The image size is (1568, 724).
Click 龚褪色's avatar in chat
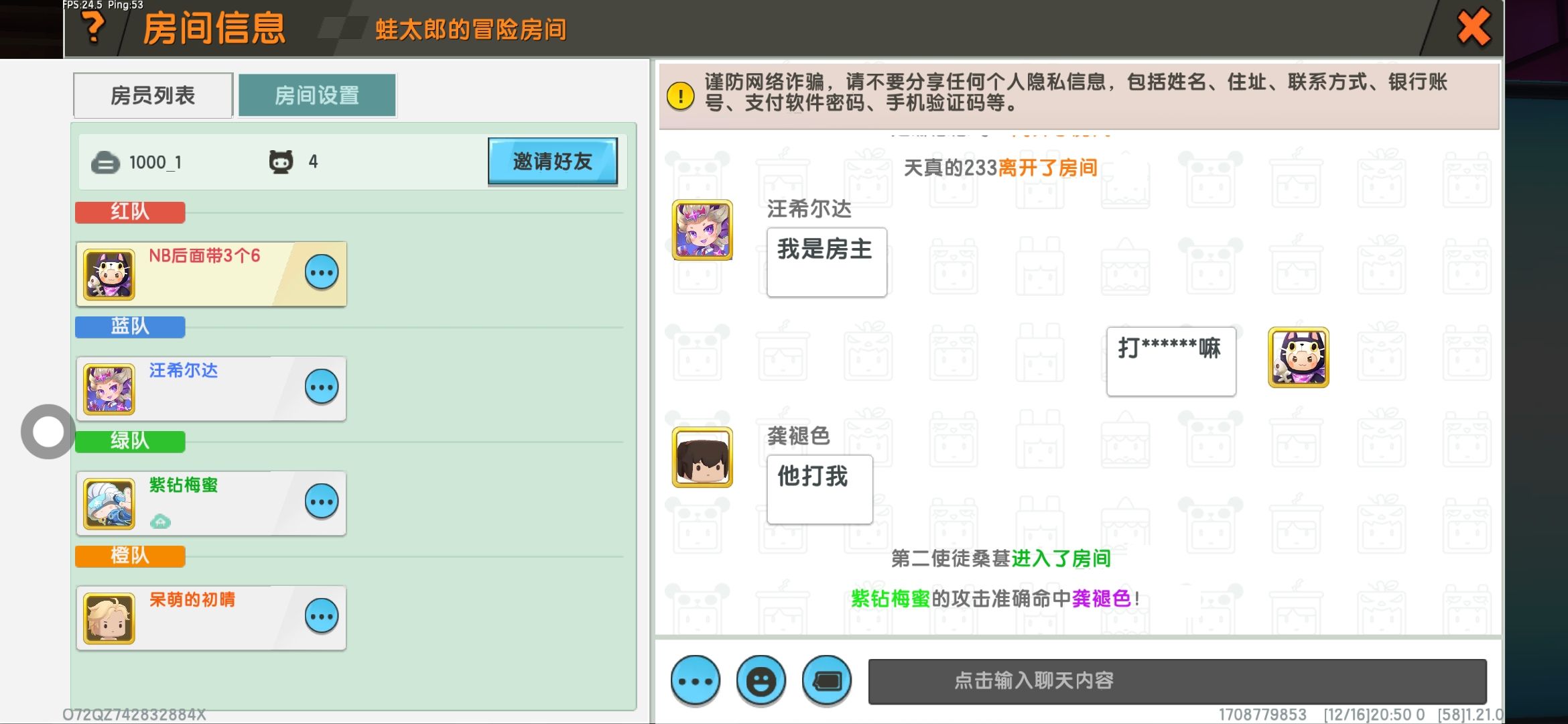(702, 457)
